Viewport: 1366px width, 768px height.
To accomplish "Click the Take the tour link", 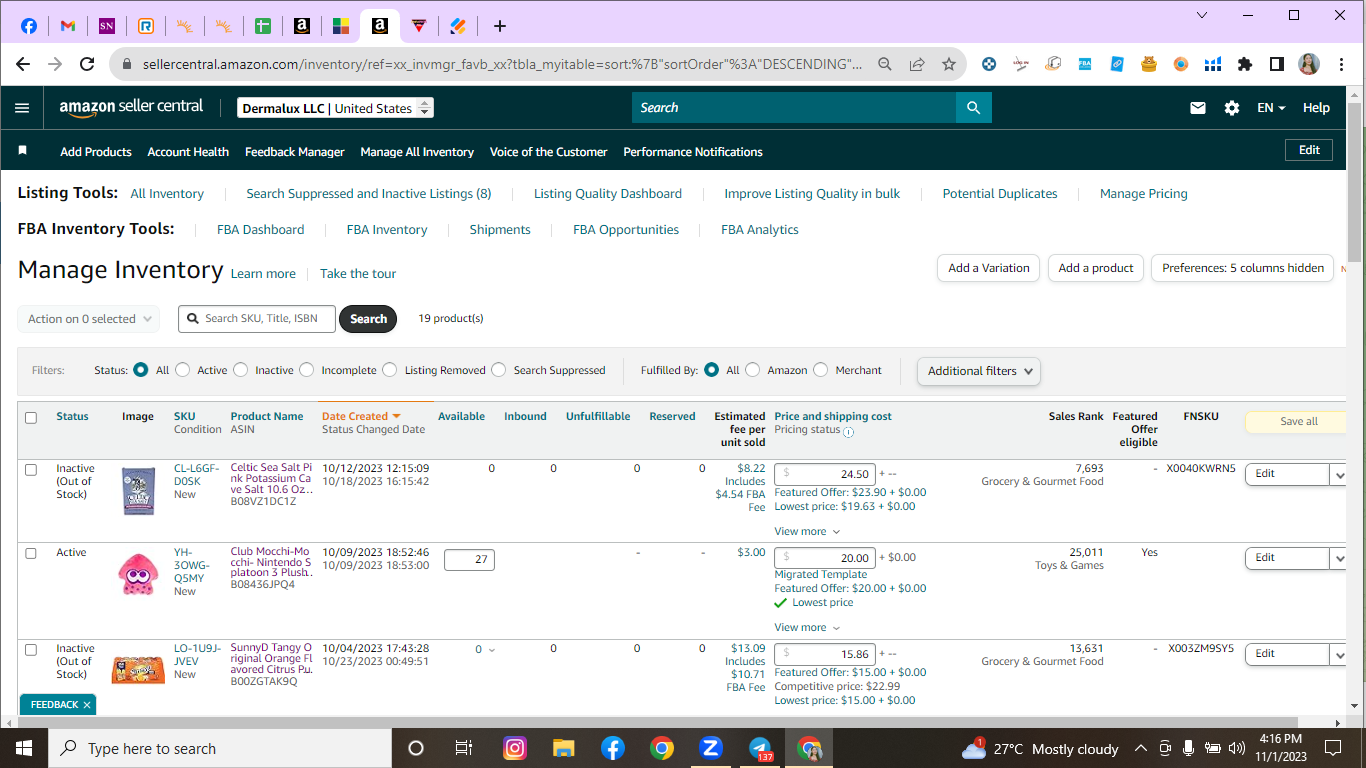I will 358,274.
